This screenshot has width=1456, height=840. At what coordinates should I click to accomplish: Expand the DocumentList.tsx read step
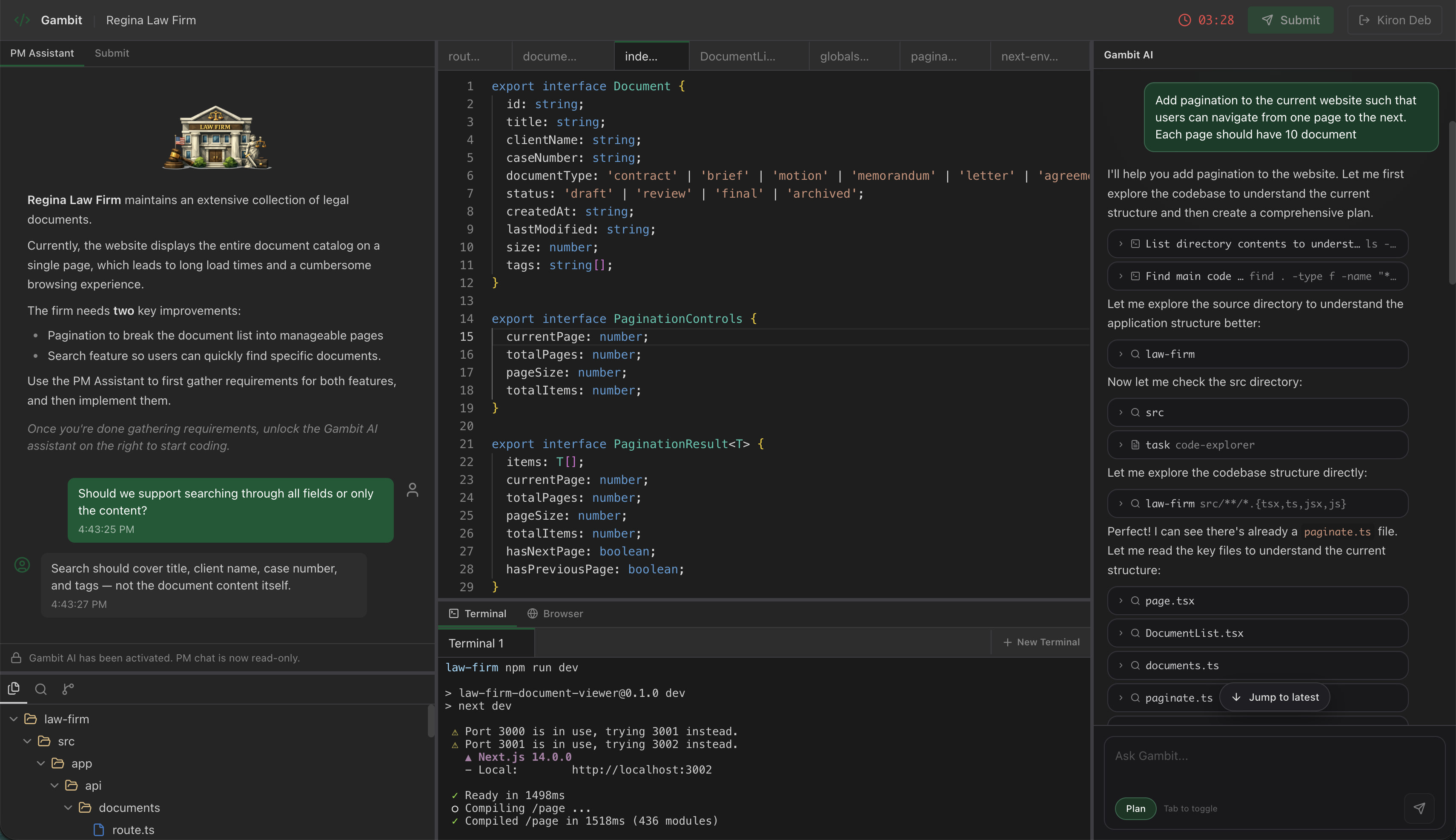(x=1121, y=633)
